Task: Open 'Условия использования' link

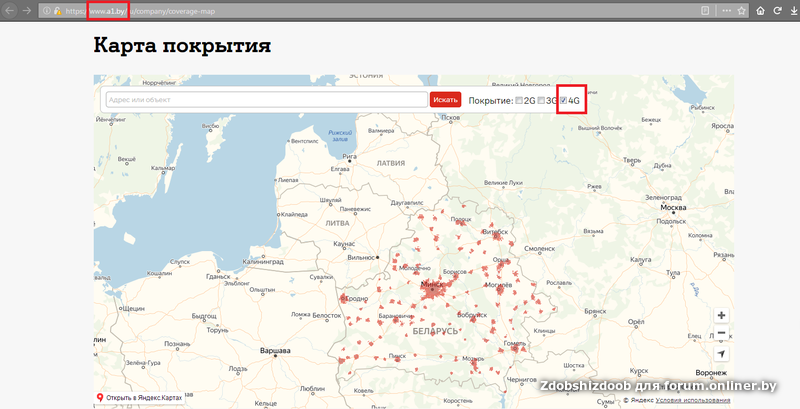Action: (x=693, y=400)
